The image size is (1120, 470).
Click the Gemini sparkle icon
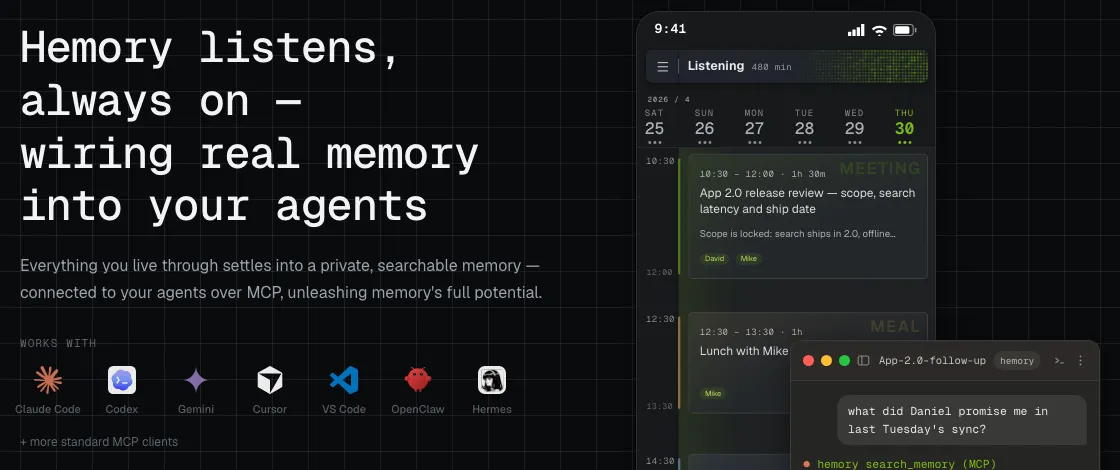tap(196, 380)
